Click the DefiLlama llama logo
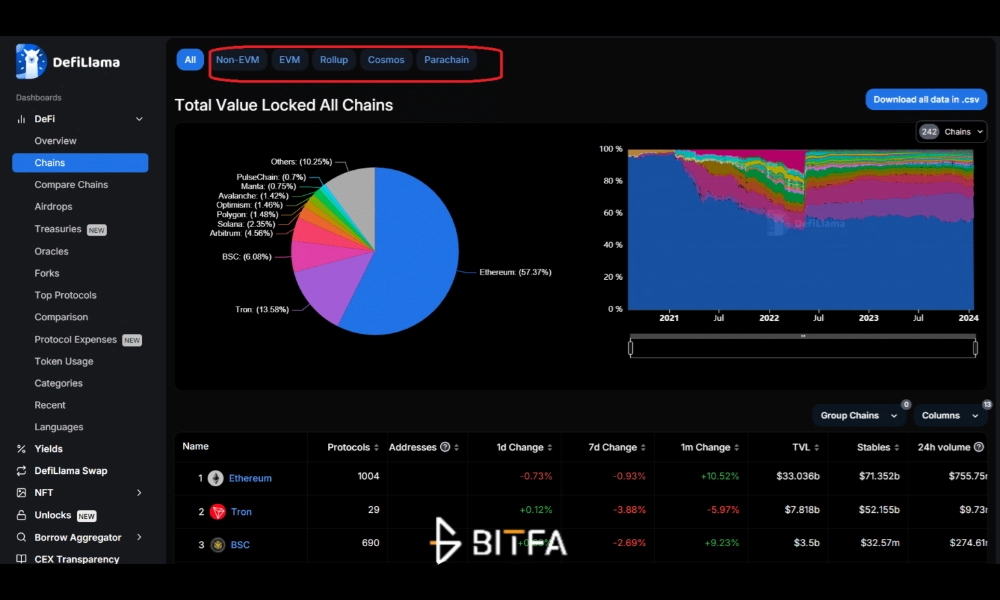The image size is (1000, 600). (31, 61)
